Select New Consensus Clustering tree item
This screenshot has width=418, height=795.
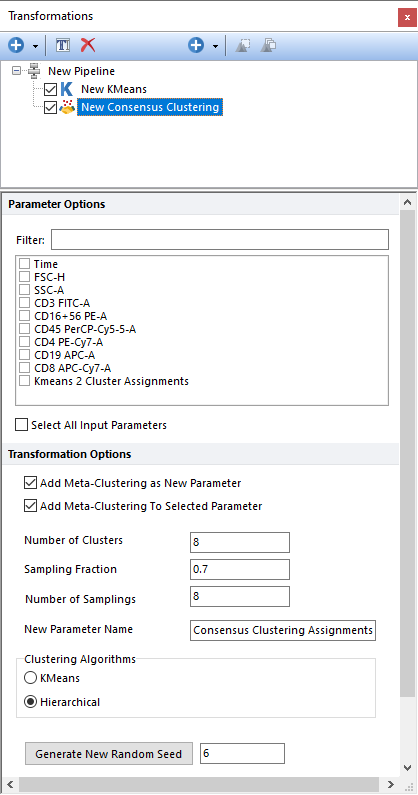150,107
